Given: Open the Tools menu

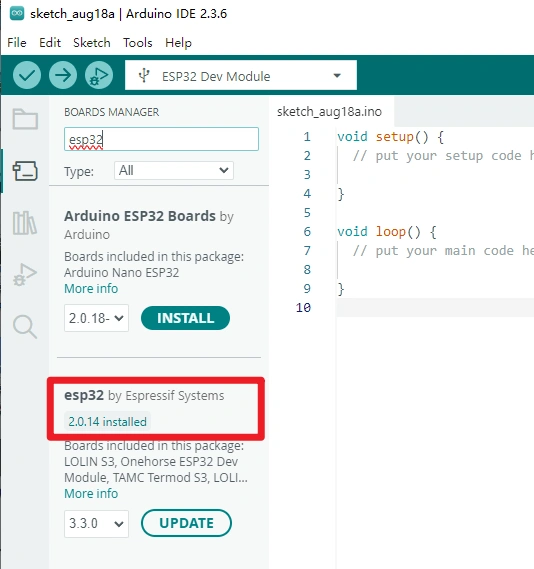Looking at the screenshot, I should click(x=137, y=43).
